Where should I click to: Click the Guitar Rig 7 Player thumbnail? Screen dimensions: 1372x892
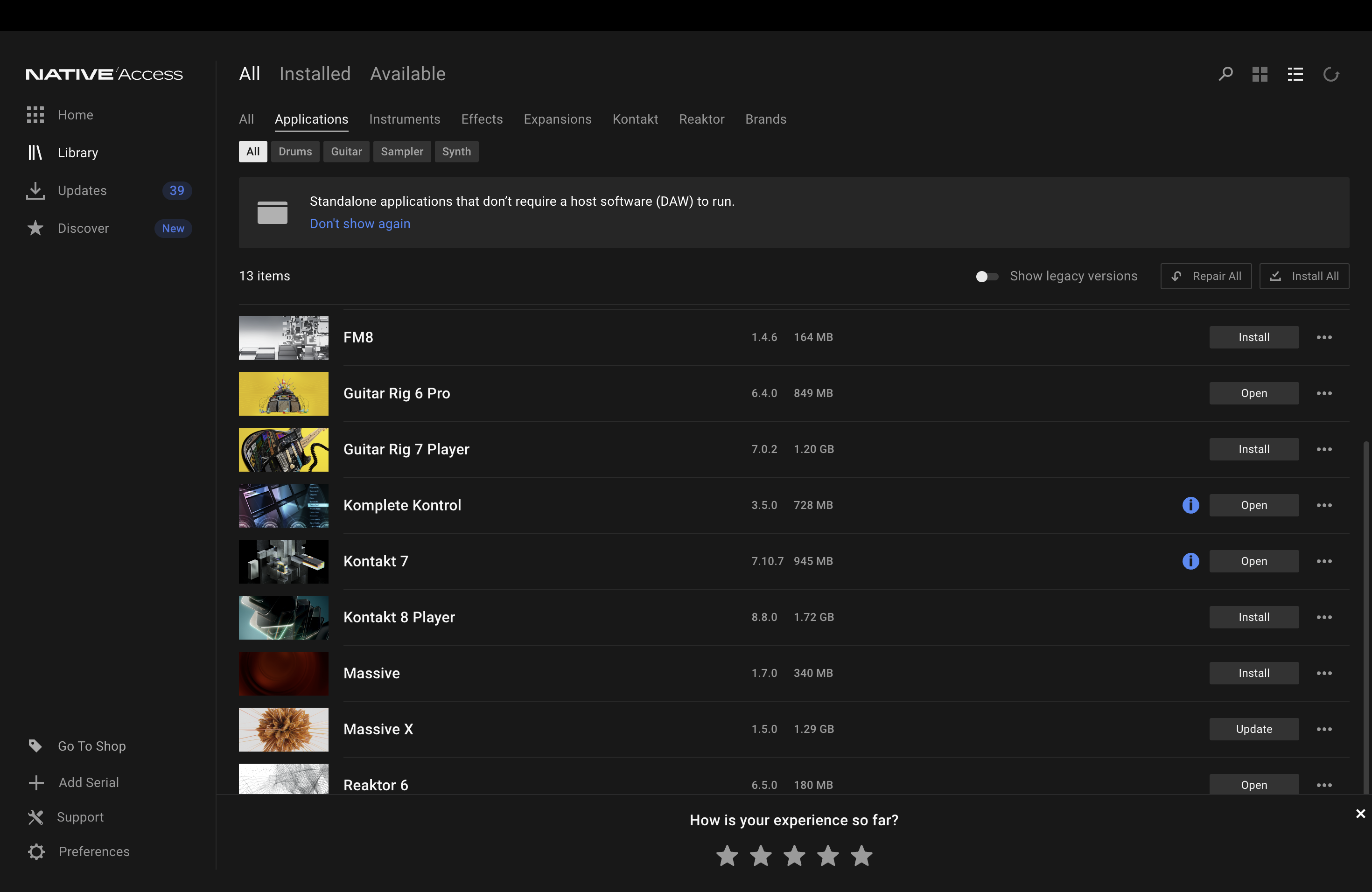coord(283,449)
